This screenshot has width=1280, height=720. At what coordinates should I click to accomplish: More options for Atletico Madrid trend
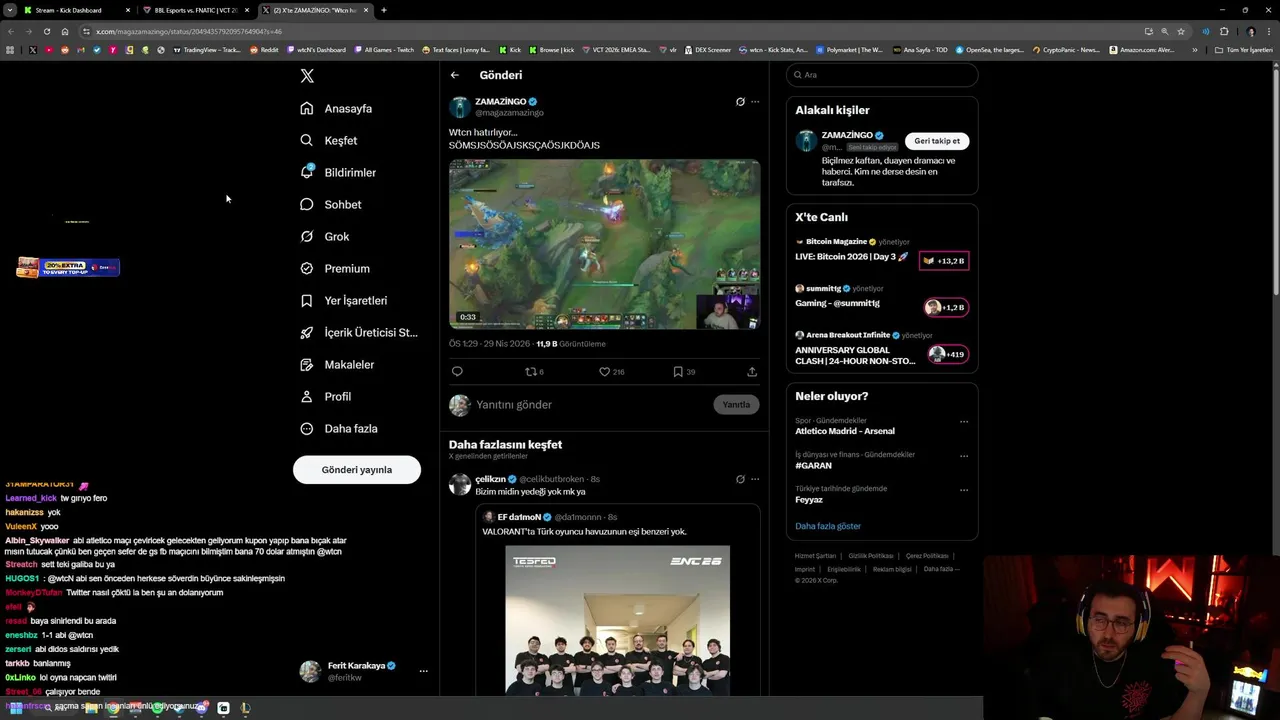[x=964, y=421]
